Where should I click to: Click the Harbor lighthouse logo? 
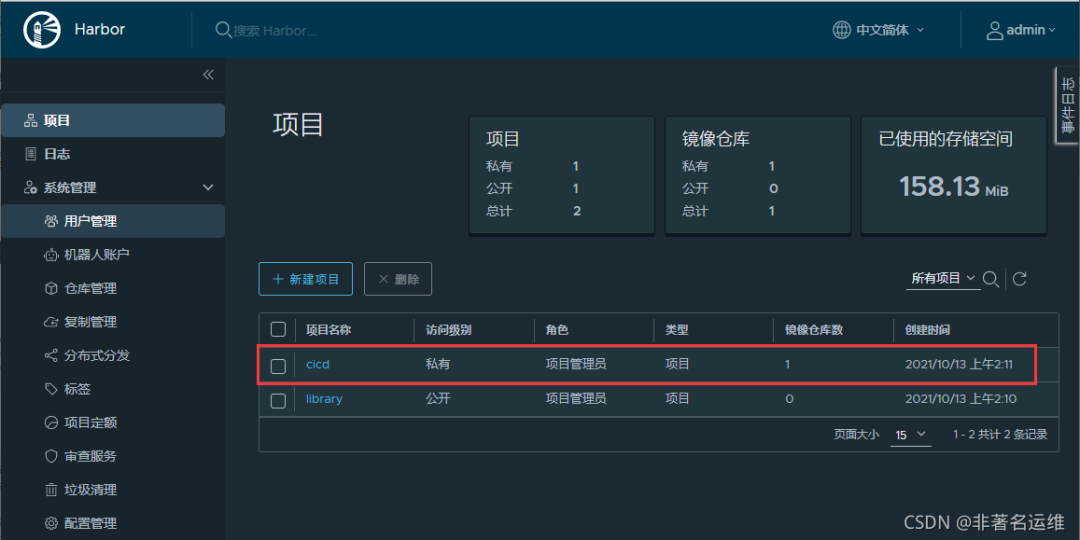click(42, 30)
